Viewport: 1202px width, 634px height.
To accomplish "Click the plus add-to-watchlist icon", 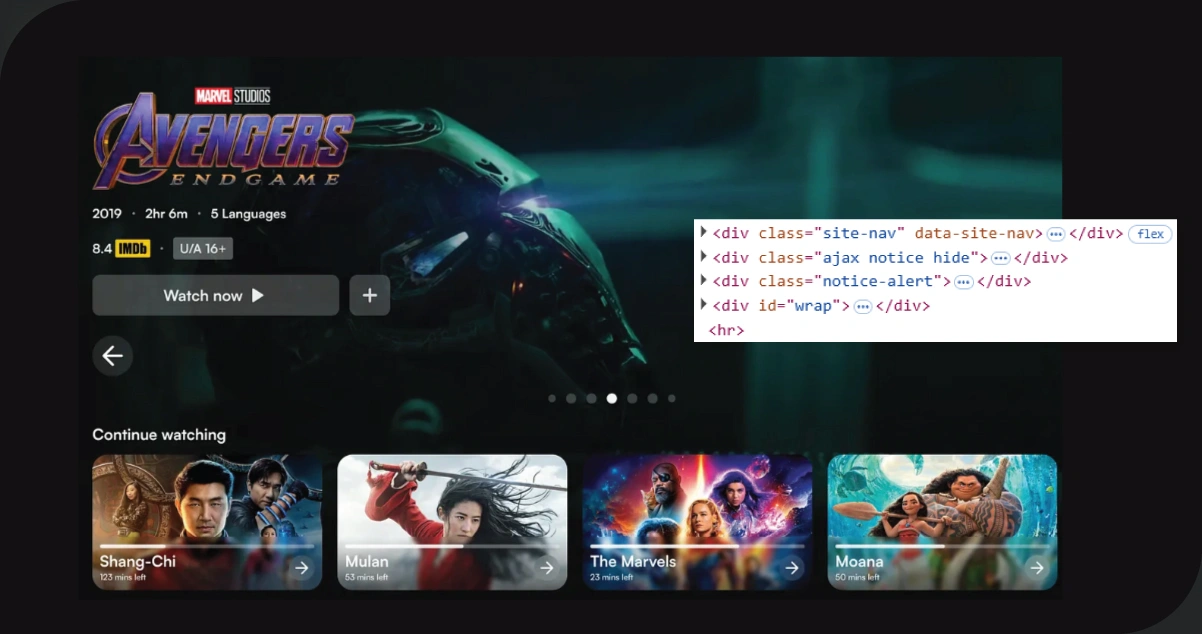I will (x=370, y=296).
